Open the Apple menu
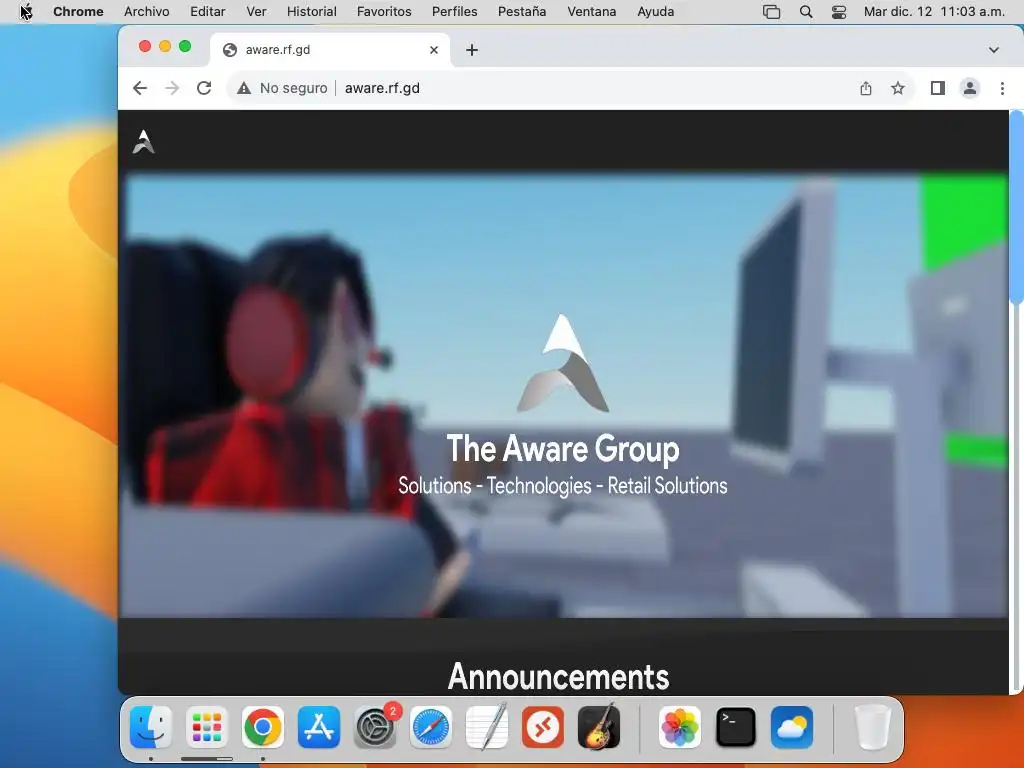Screen dimensions: 1024x768 pyautogui.click(x=26, y=12)
